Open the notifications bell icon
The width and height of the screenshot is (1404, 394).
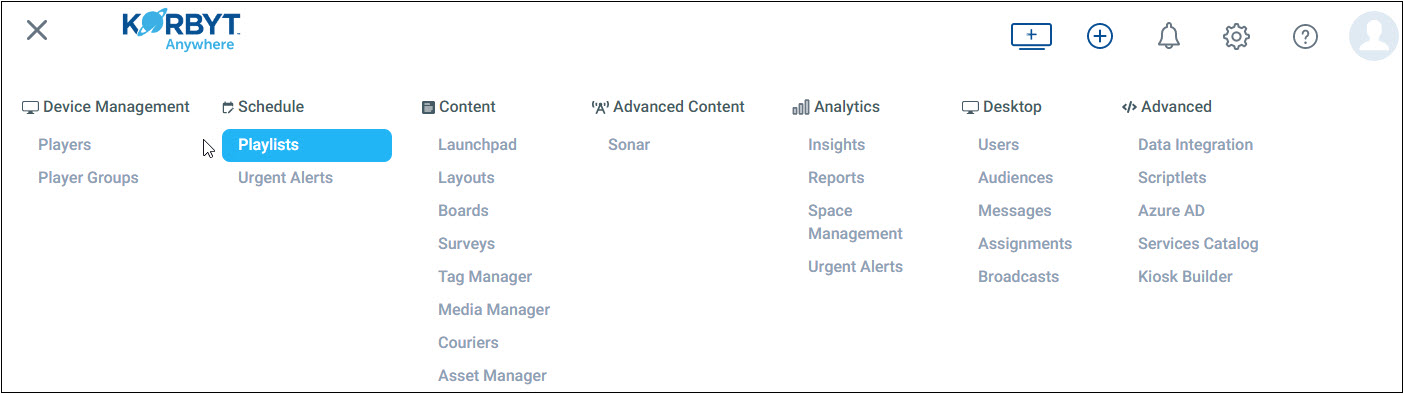coord(1168,37)
